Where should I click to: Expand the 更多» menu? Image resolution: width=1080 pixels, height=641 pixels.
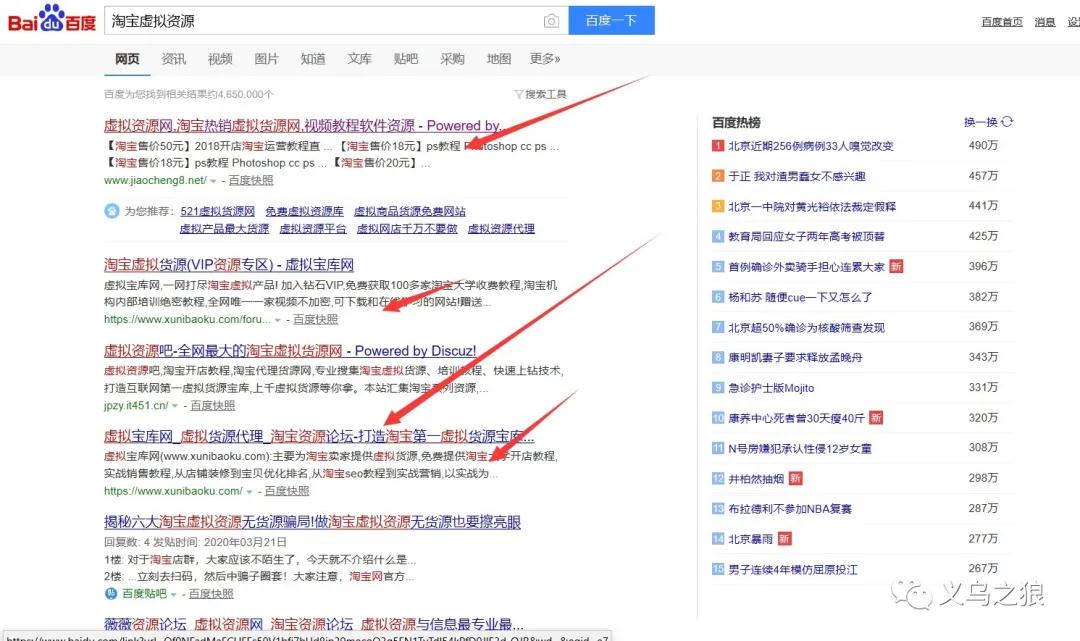[x=545, y=59]
